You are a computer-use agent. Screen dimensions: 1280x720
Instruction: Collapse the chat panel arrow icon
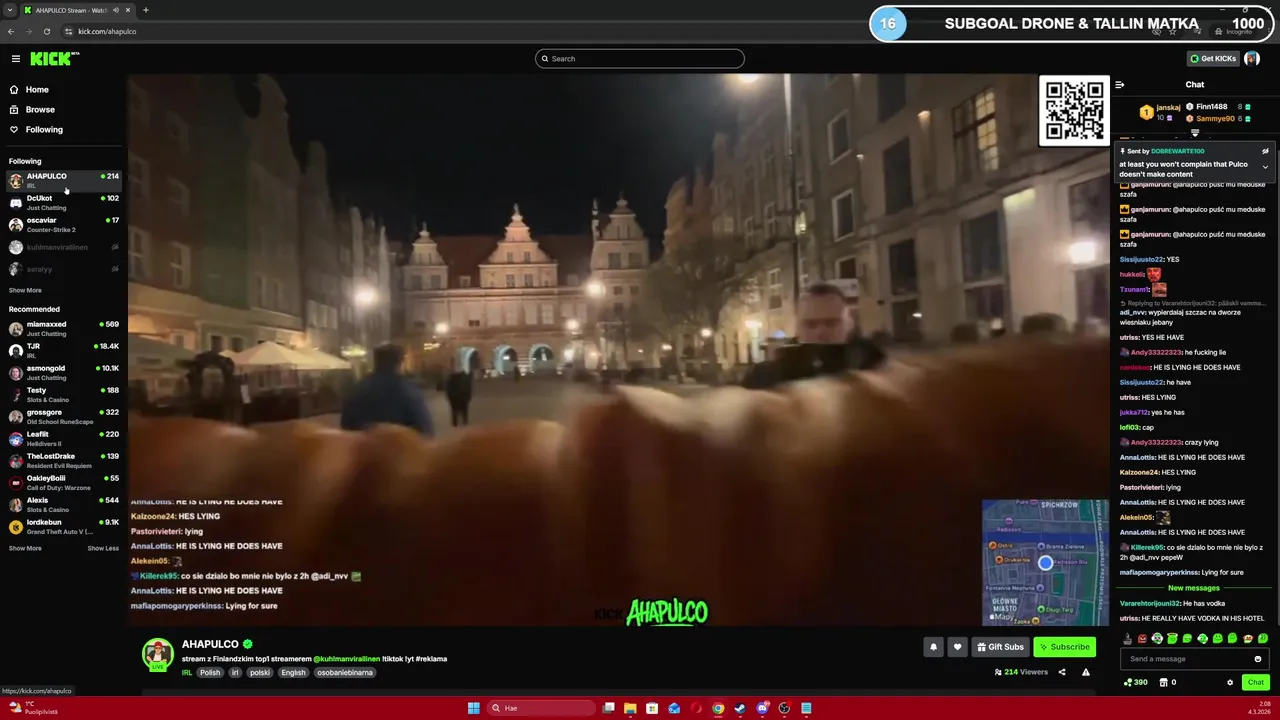[1120, 85]
